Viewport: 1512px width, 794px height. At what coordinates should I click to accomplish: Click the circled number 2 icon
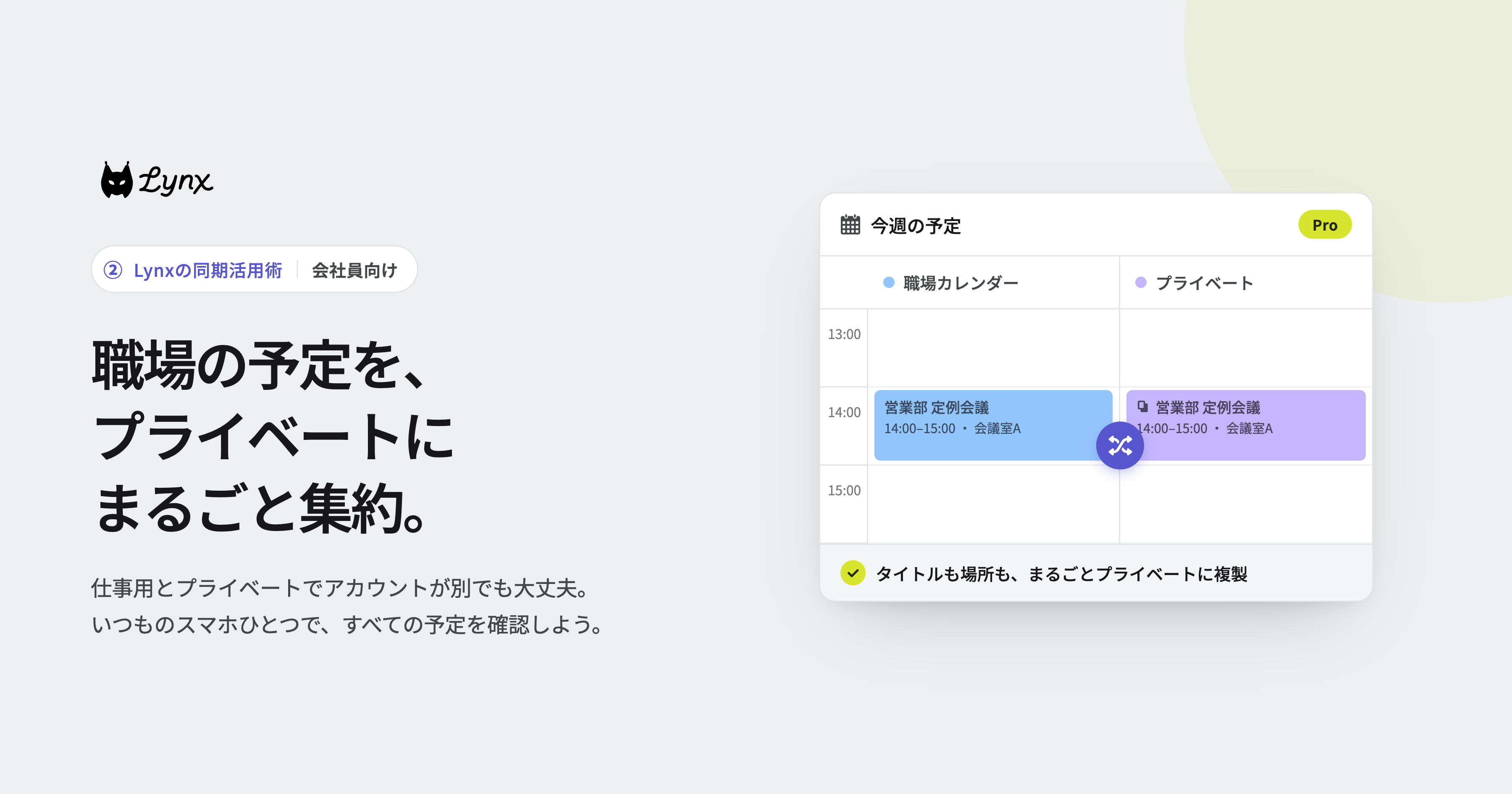point(113,270)
